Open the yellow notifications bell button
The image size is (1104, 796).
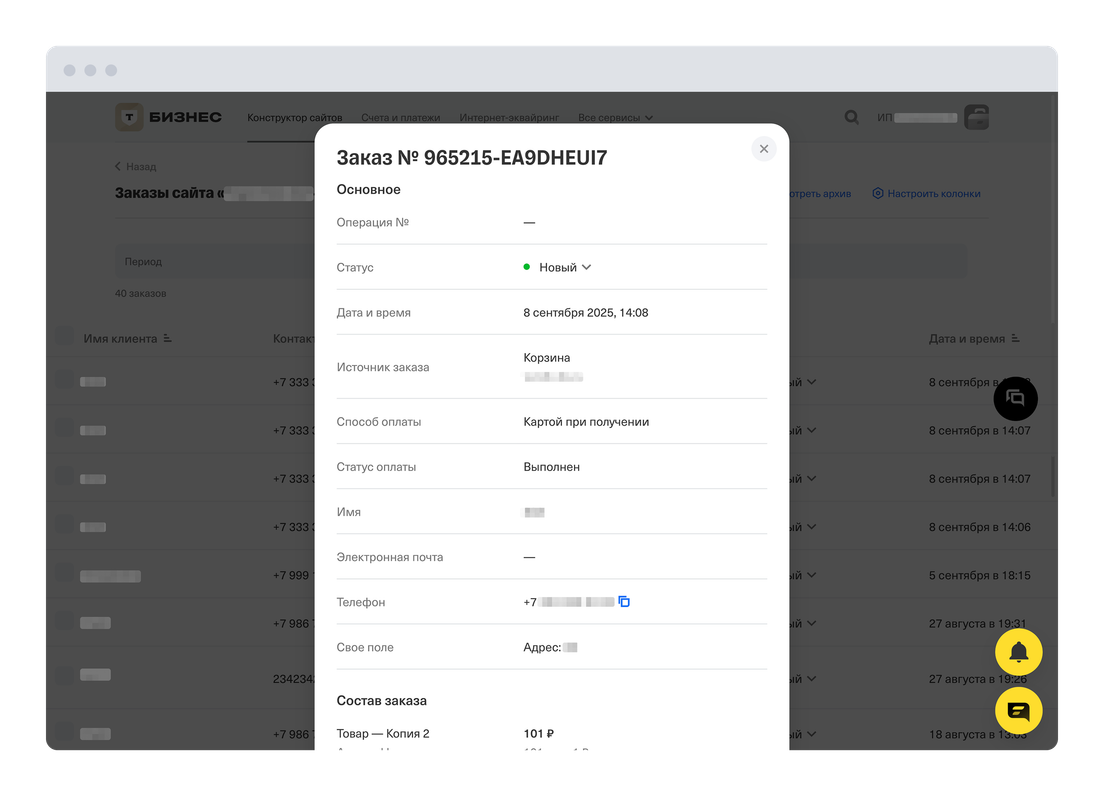point(1018,653)
